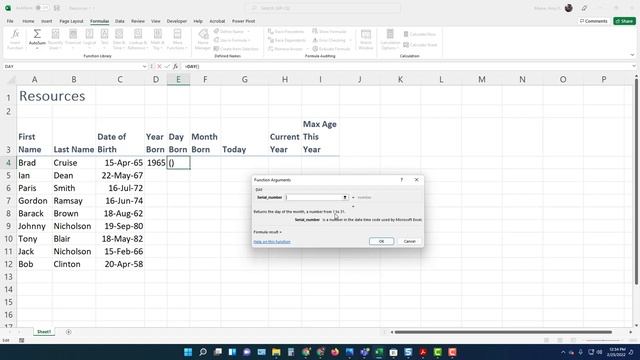Open More Functions list
Image resolution: width=640 pixels, height=360 pixels.
click(x=177, y=40)
